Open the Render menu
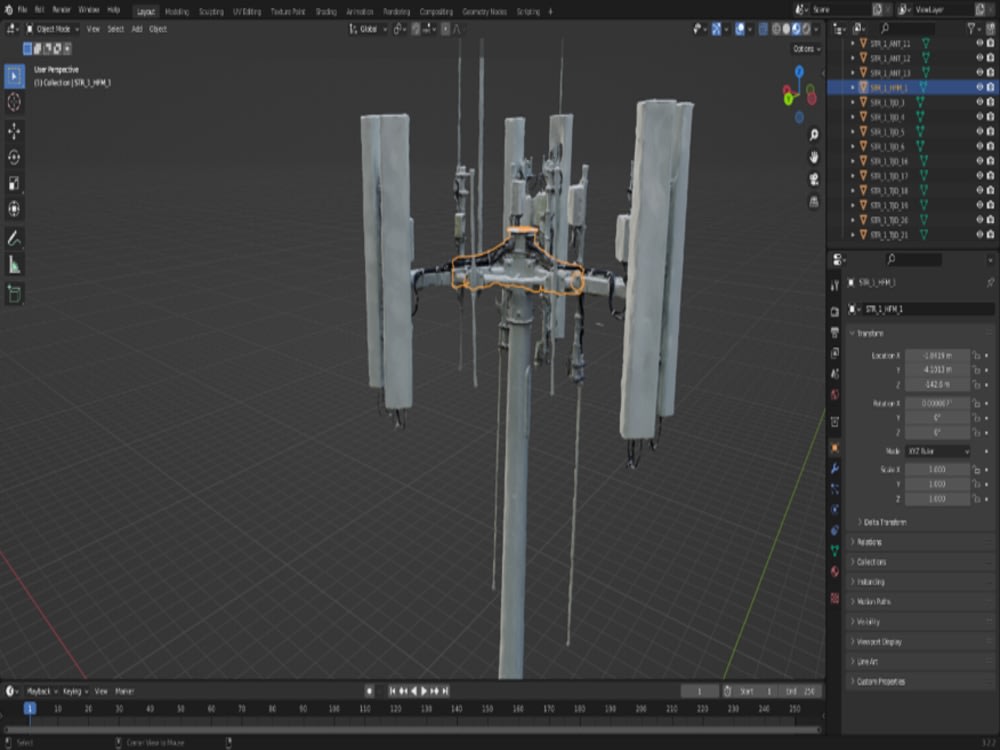 point(61,10)
